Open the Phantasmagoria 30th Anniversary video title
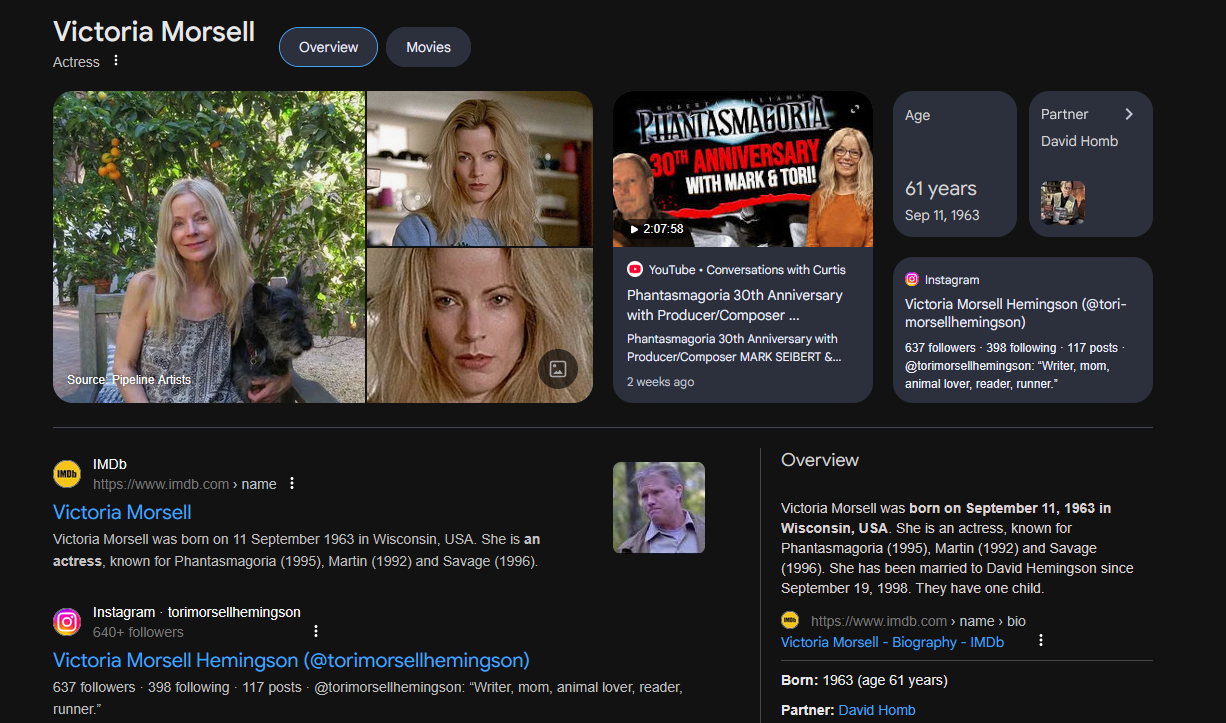This screenshot has width=1226, height=723. [x=734, y=305]
